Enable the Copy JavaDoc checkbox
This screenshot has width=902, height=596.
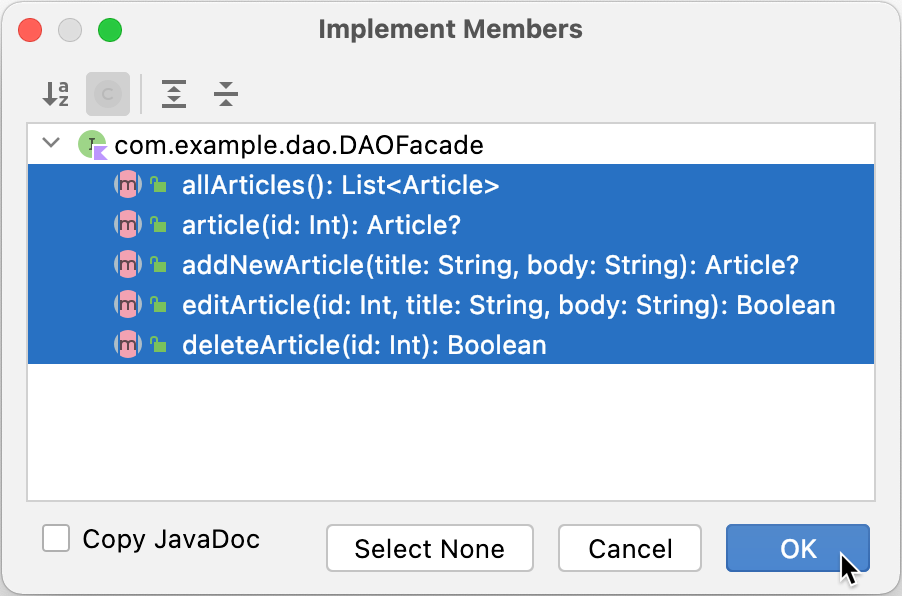point(56,538)
